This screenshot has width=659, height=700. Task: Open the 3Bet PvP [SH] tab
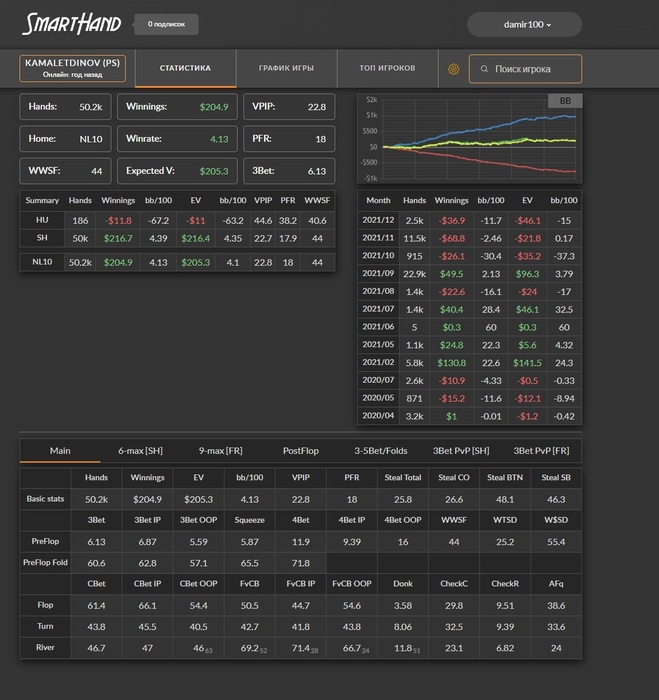(x=461, y=450)
